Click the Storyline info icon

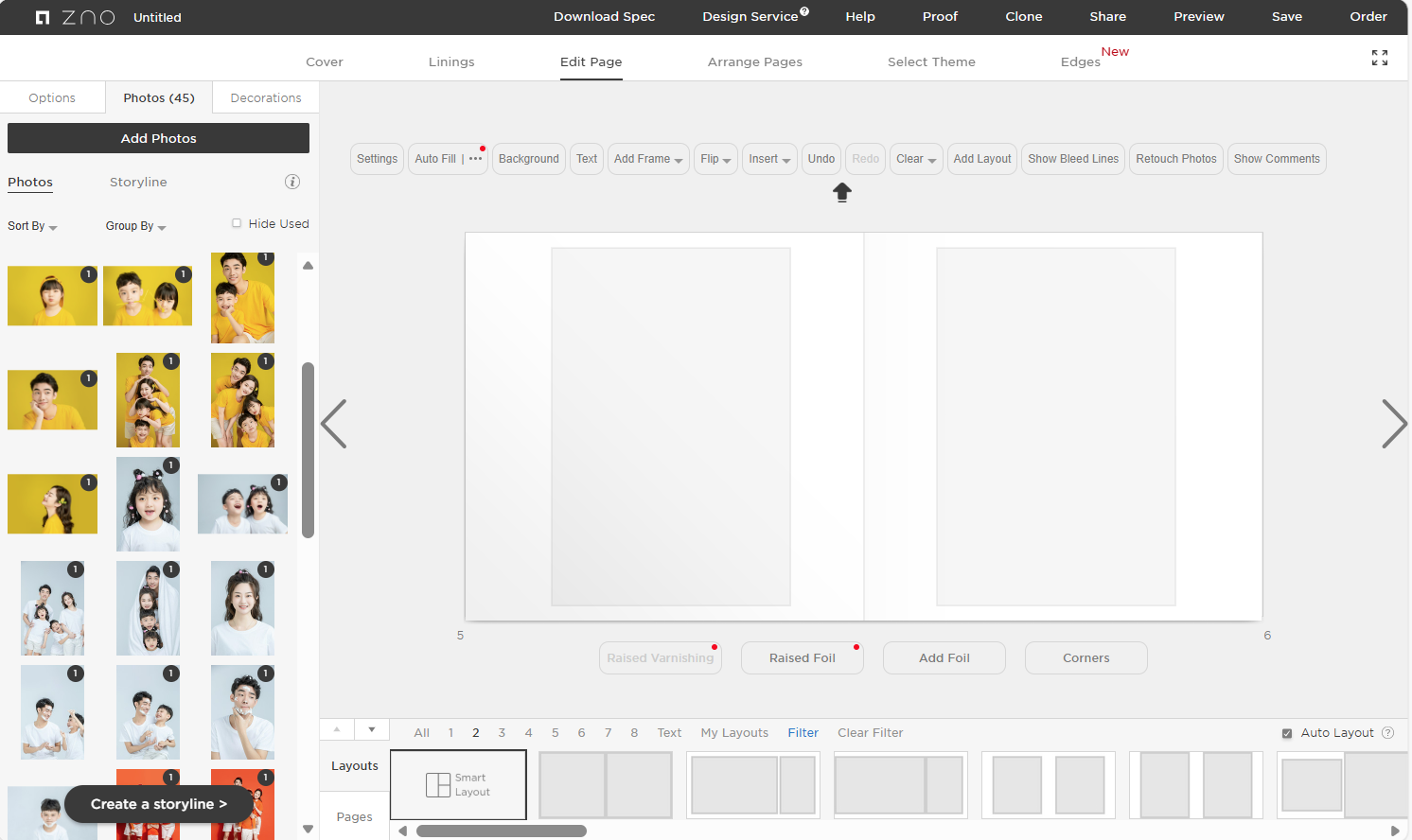[x=292, y=182]
